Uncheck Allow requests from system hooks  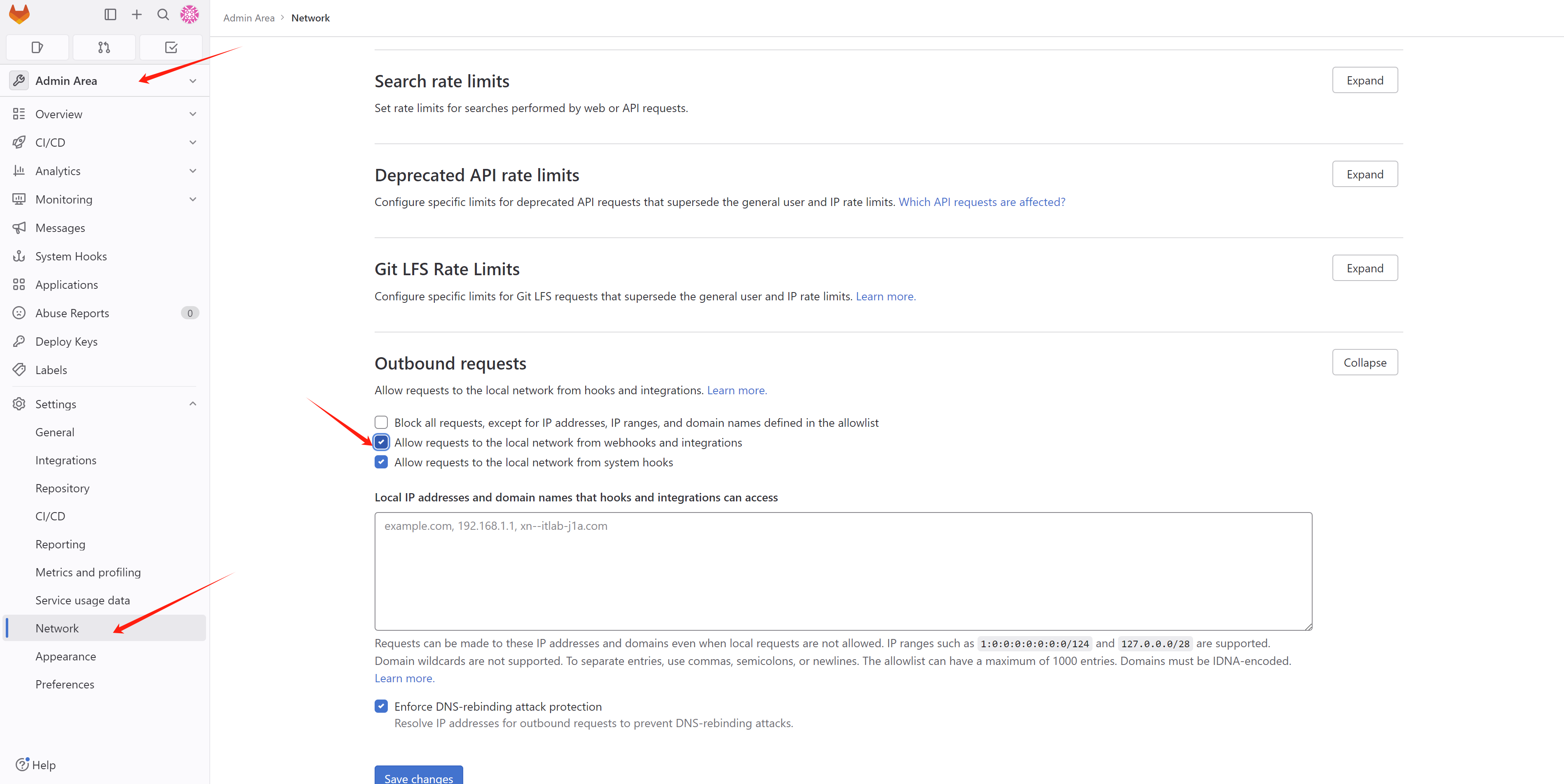(381, 462)
